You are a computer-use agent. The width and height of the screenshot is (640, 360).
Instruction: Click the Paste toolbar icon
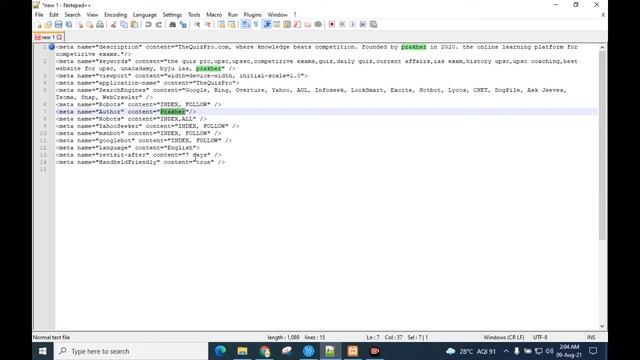pyautogui.click(x=134, y=24)
